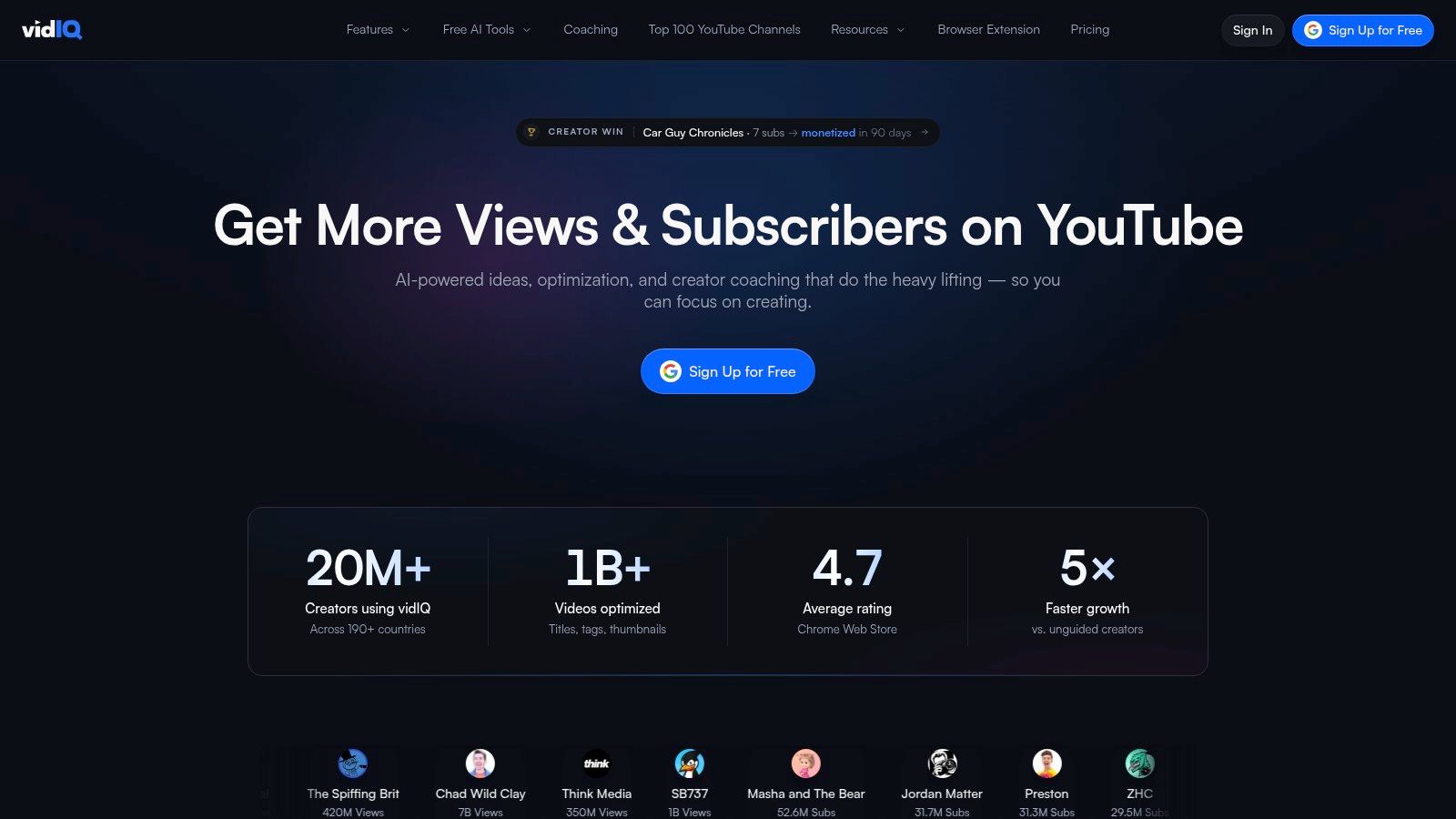Click Think Media channel avatar

coord(597,763)
